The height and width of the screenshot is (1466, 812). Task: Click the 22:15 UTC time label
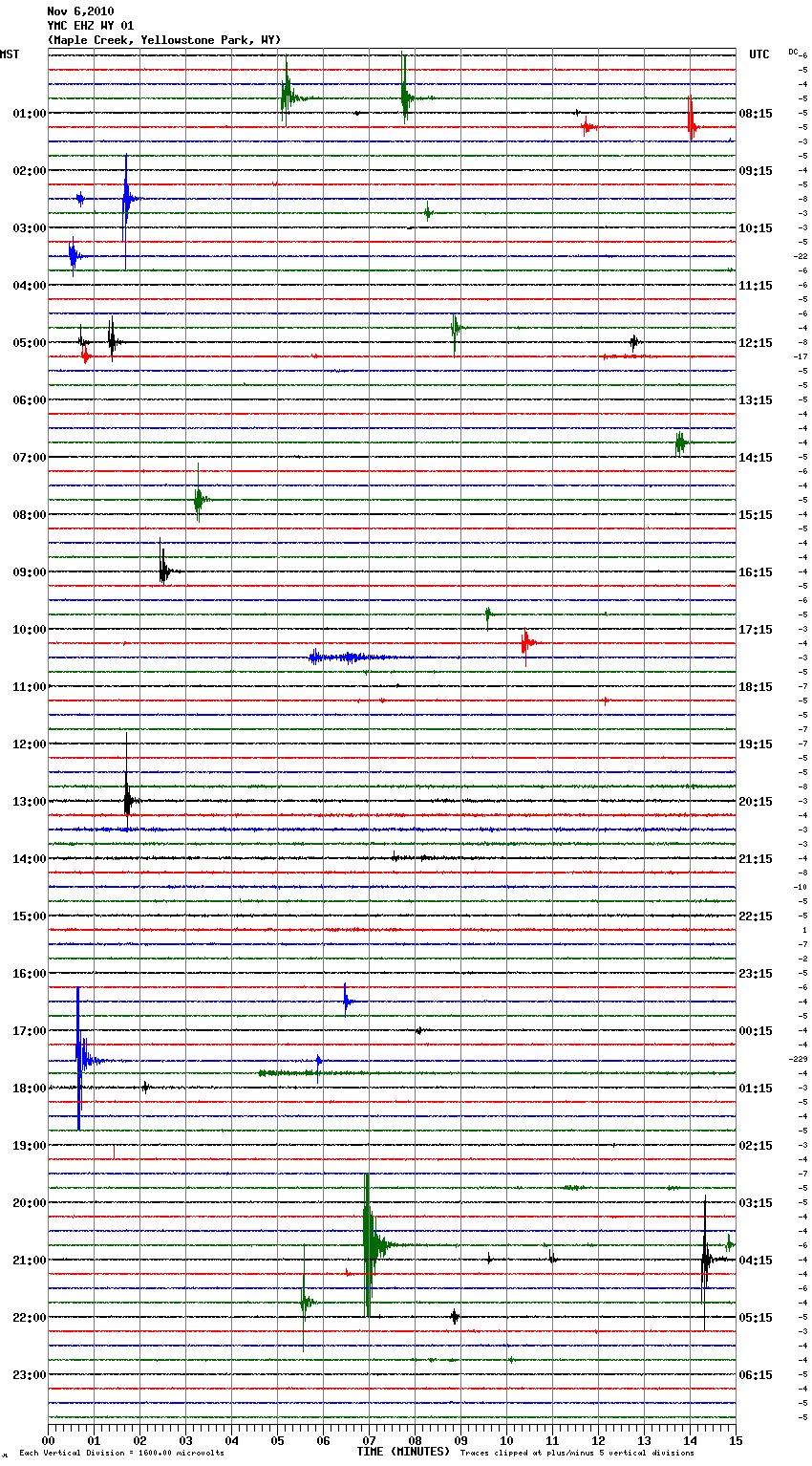(756, 916)
